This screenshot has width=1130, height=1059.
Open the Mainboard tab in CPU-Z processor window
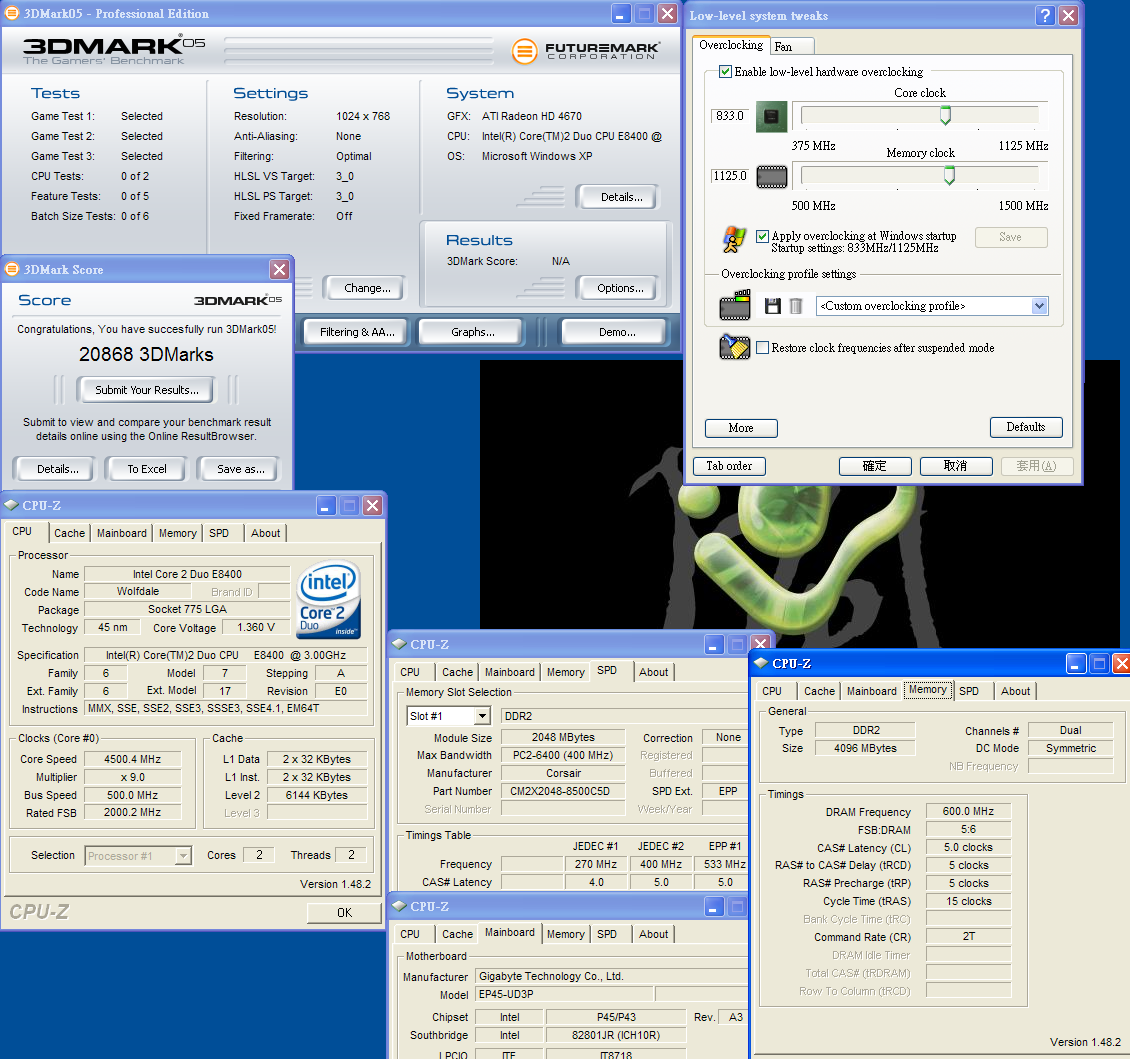pos(122,533)
